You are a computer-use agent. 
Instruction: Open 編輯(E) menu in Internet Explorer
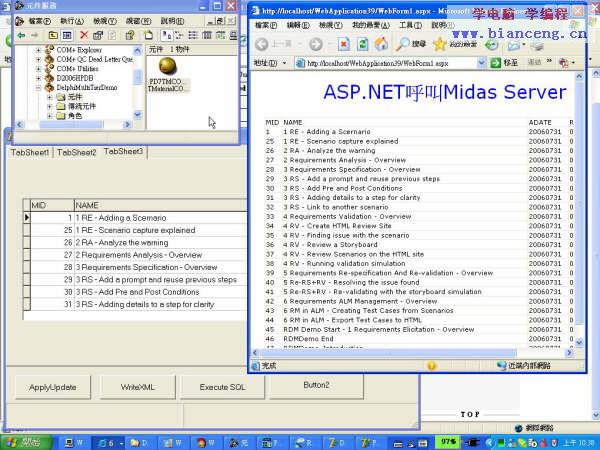click(x=298, y=25)
